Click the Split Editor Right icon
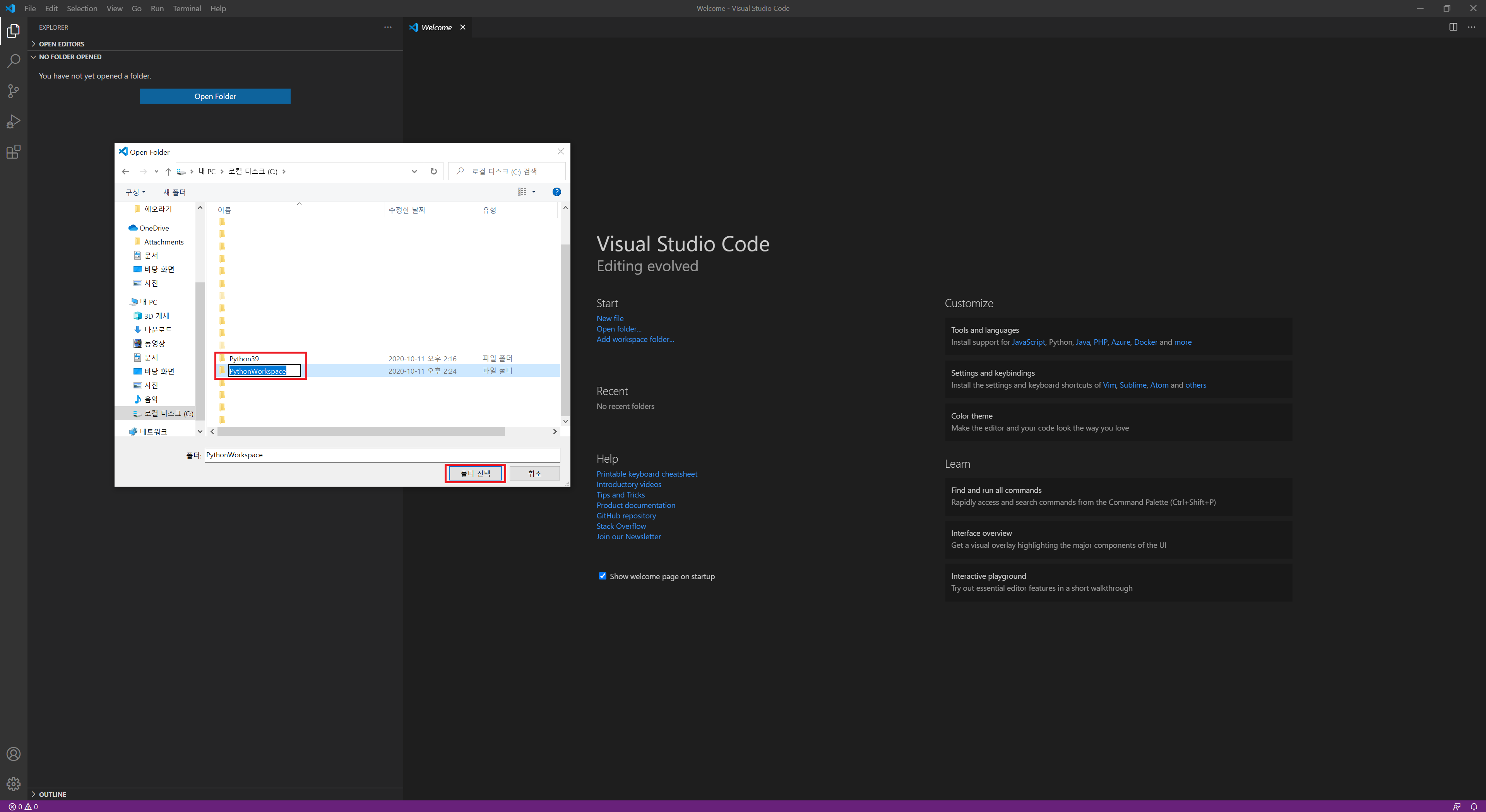The image size is (1486, 812). [1453, 27]
